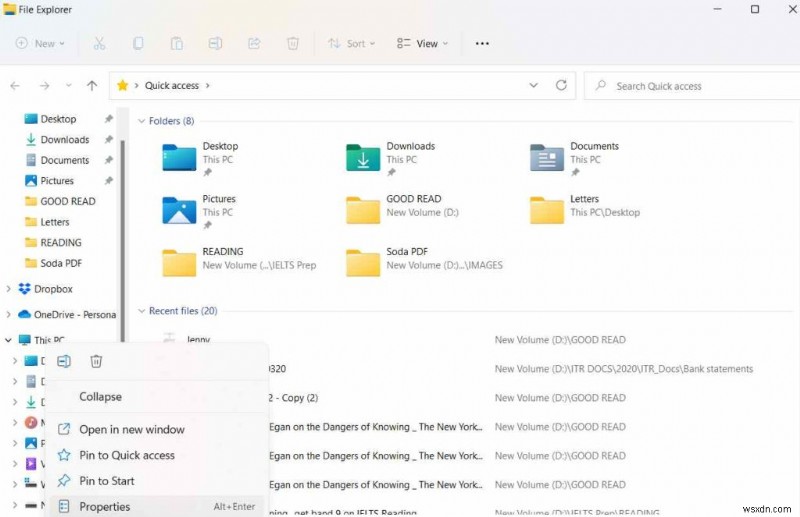The image size is (800, 517).
Task: Choose Open in new window
Action: coord(132,430)
